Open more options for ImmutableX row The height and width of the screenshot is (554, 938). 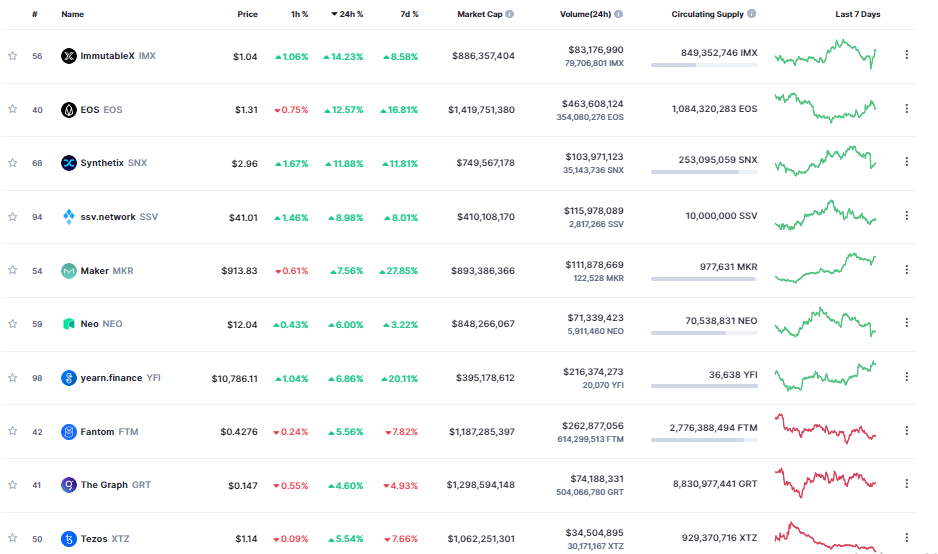pyautogui.click(x=906, y=54)
